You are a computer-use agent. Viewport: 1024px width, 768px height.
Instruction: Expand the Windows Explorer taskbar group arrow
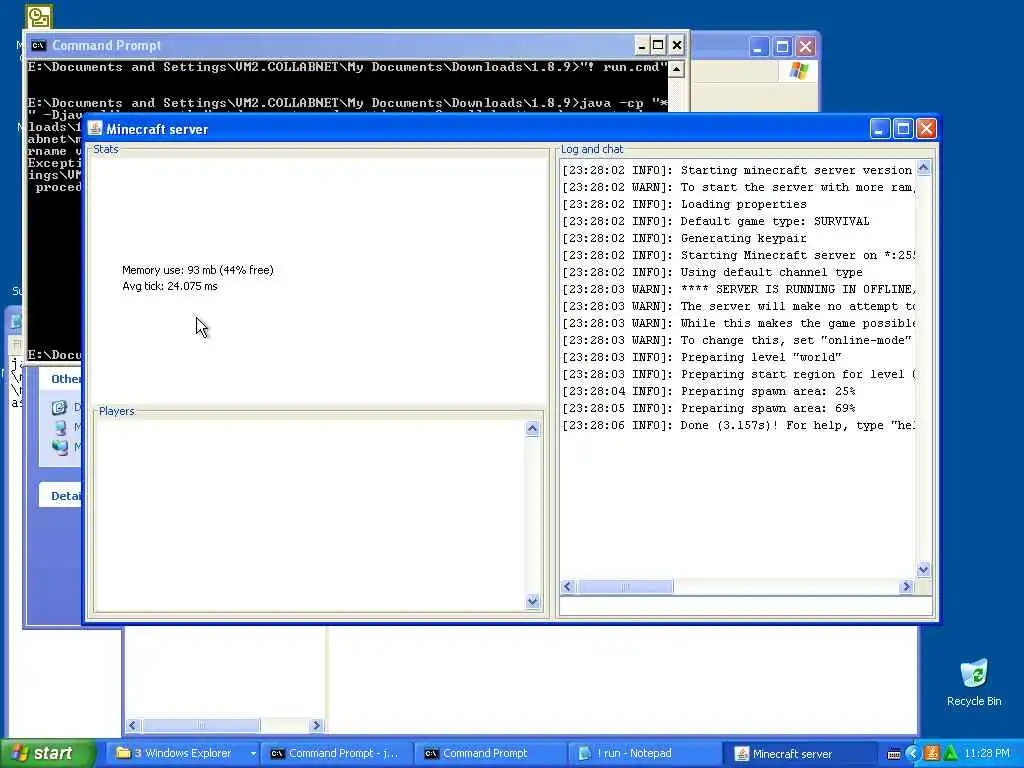point(253,754)
